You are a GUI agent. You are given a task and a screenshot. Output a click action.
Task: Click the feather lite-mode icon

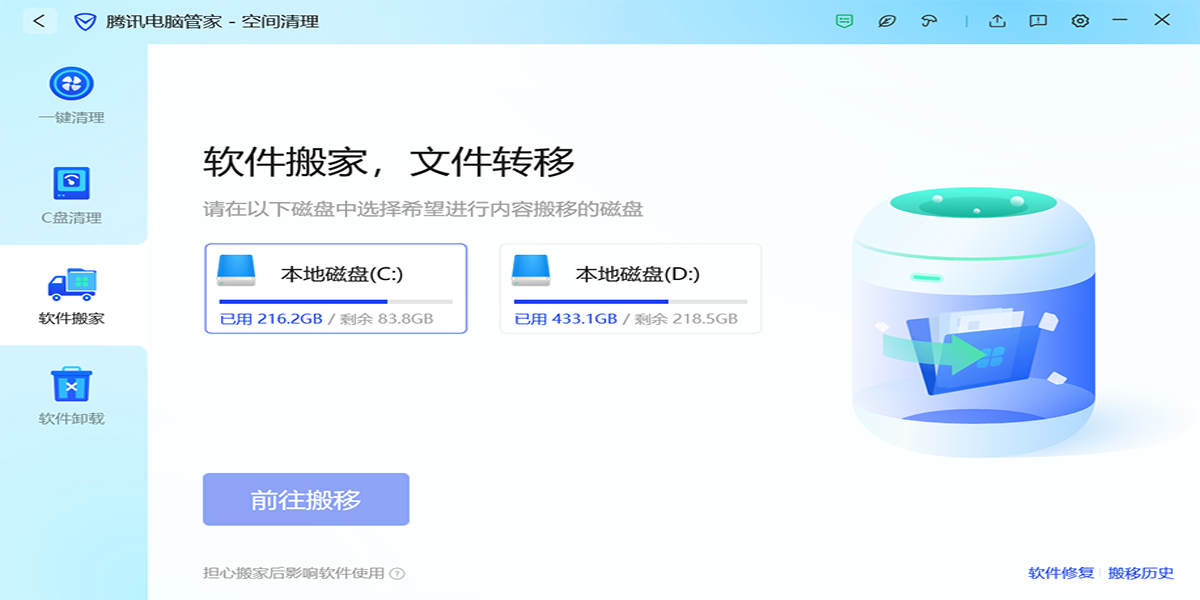click(x=885, y=20)
